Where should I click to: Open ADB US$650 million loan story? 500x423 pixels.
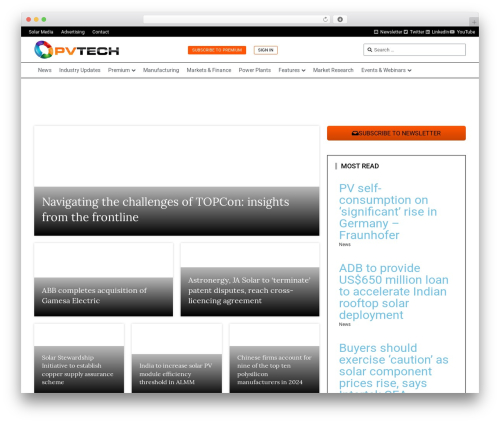point(394,291)
